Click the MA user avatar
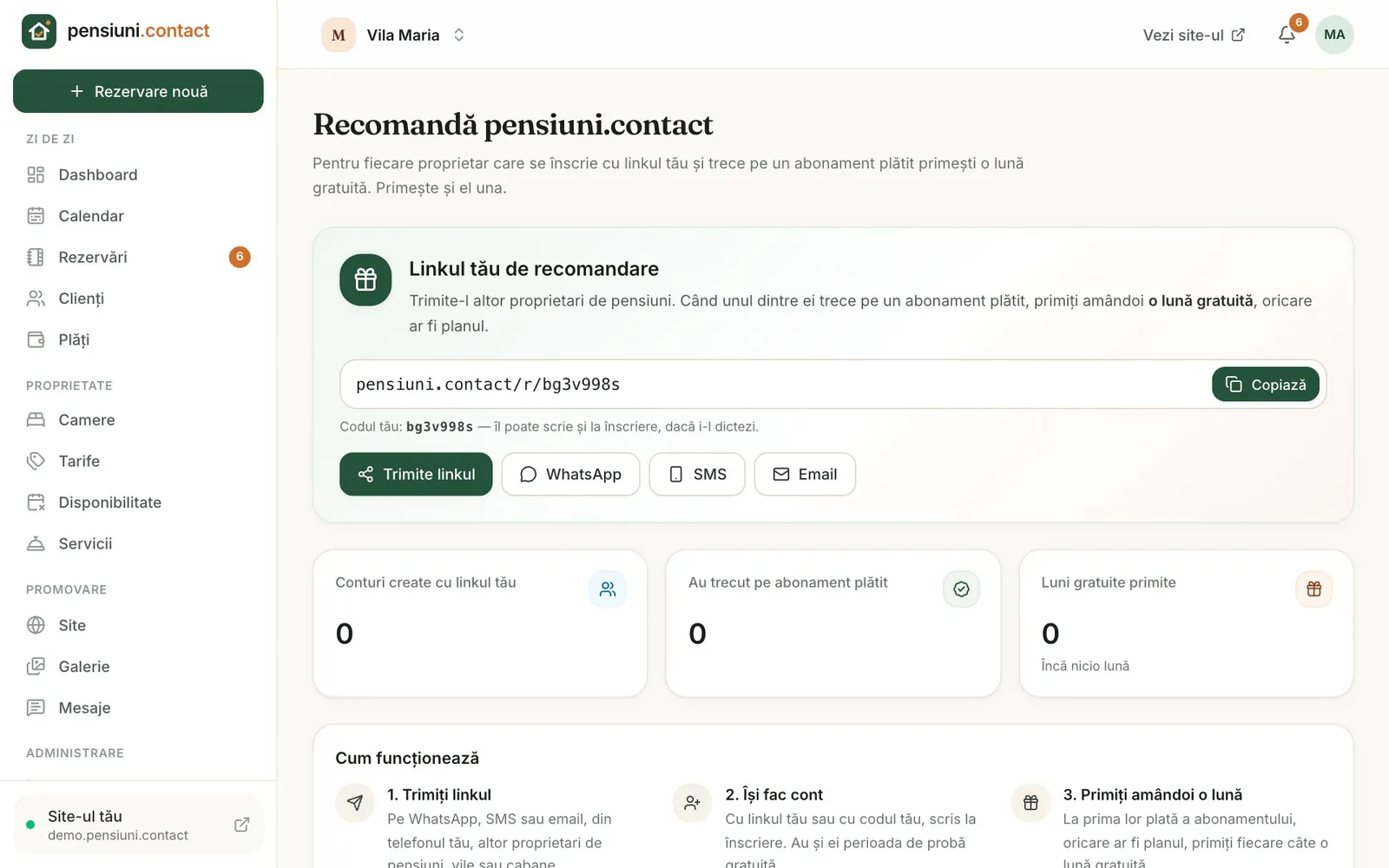The image size is (1389, 868). [1334, 35]
